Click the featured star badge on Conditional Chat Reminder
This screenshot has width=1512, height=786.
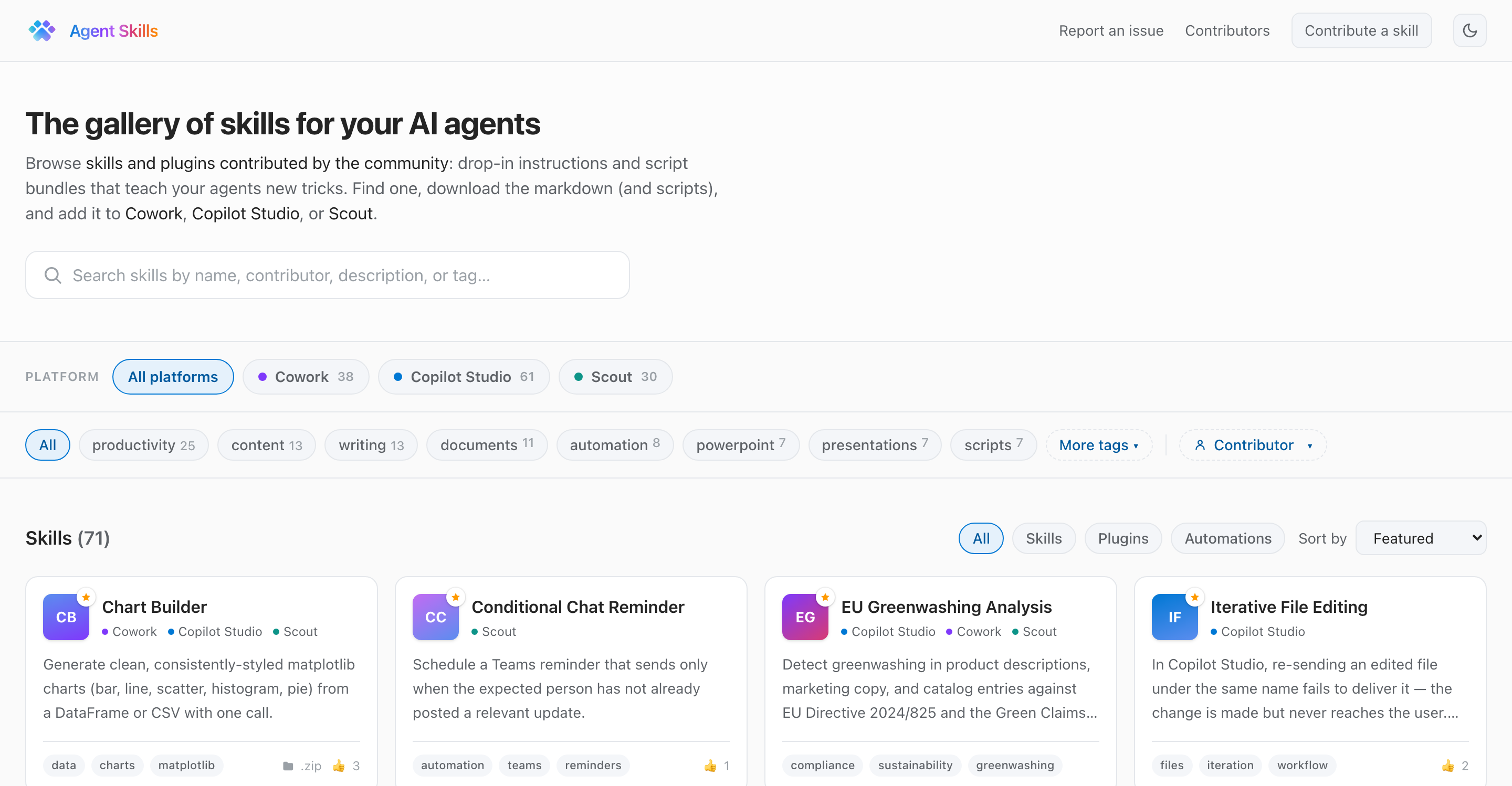pyautogui.click(x=456, y=597)
